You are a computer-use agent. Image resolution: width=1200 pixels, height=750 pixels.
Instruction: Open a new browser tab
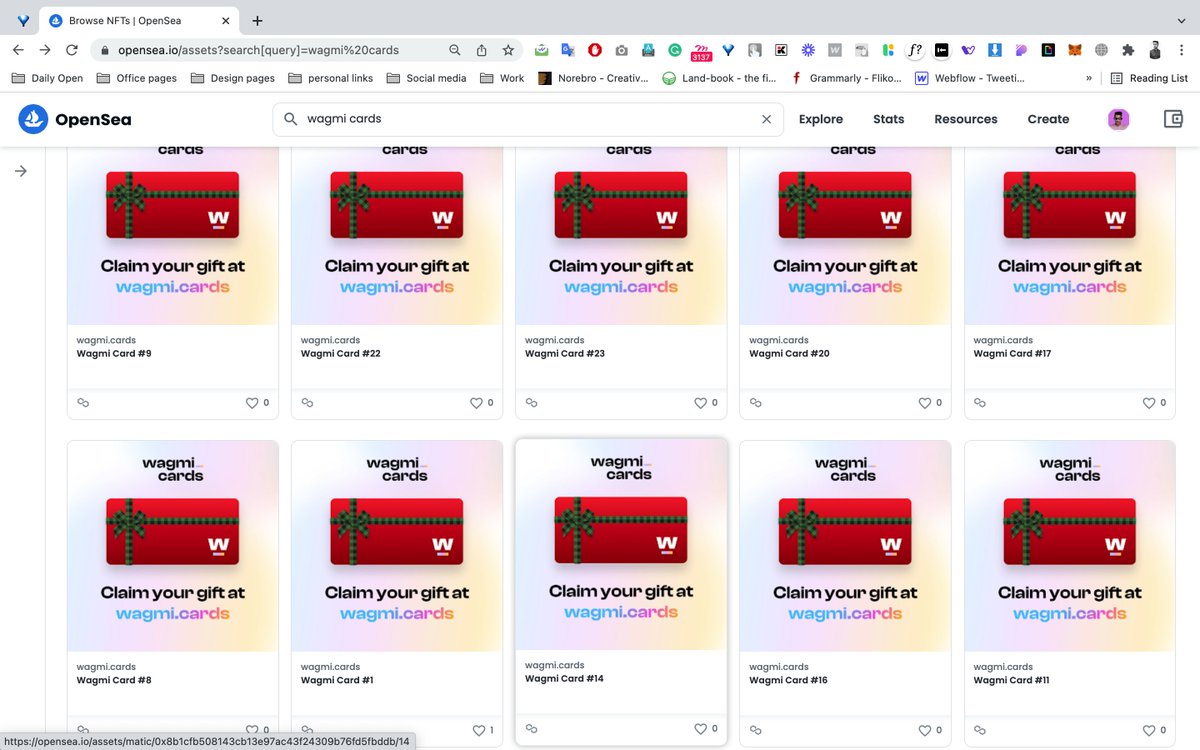click(257, 20)
